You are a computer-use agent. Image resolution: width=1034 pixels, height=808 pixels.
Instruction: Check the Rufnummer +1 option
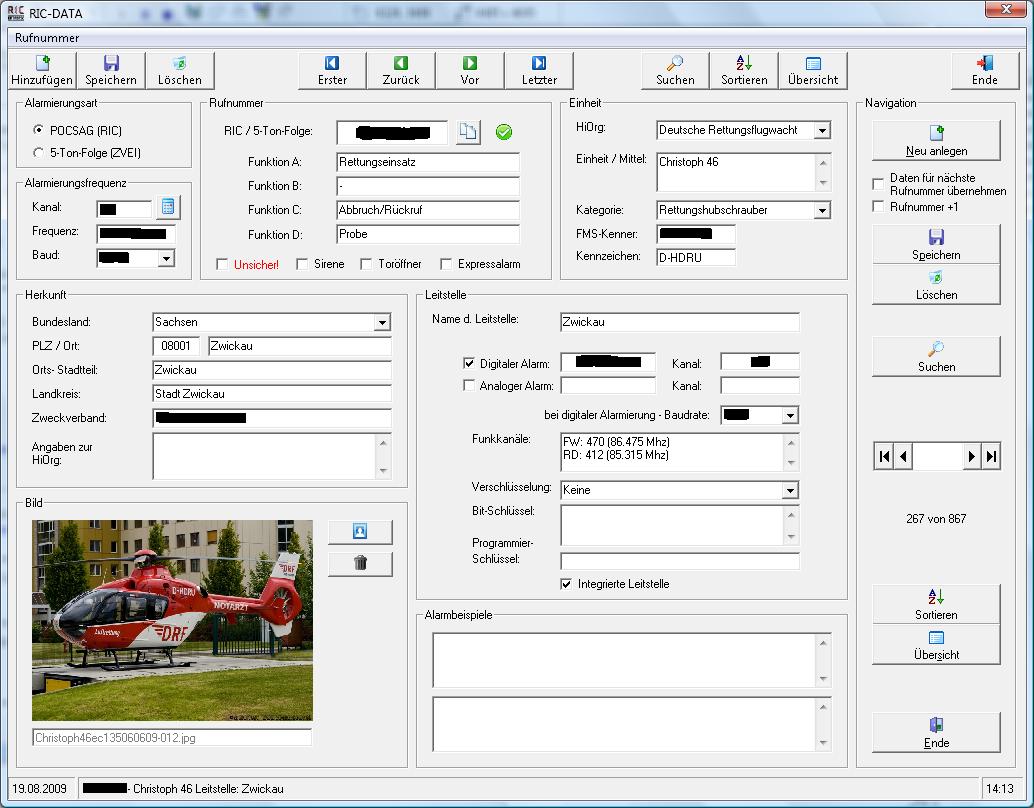coord(878,207)
